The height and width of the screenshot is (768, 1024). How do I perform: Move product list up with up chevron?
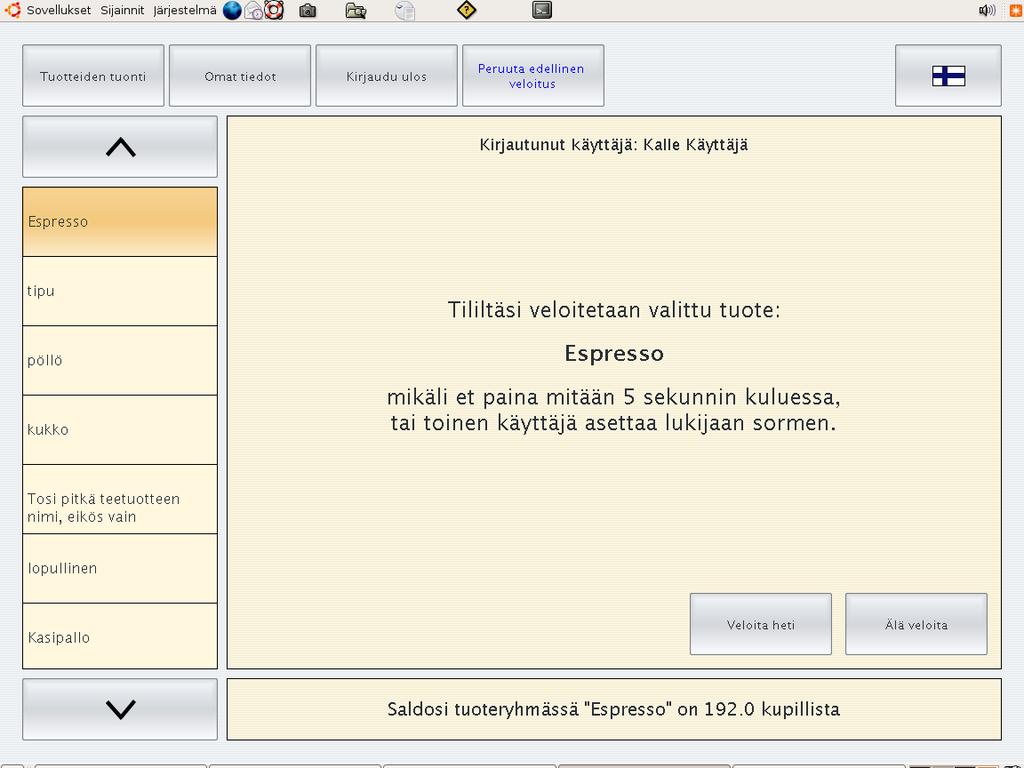click(x=120, y=147)
